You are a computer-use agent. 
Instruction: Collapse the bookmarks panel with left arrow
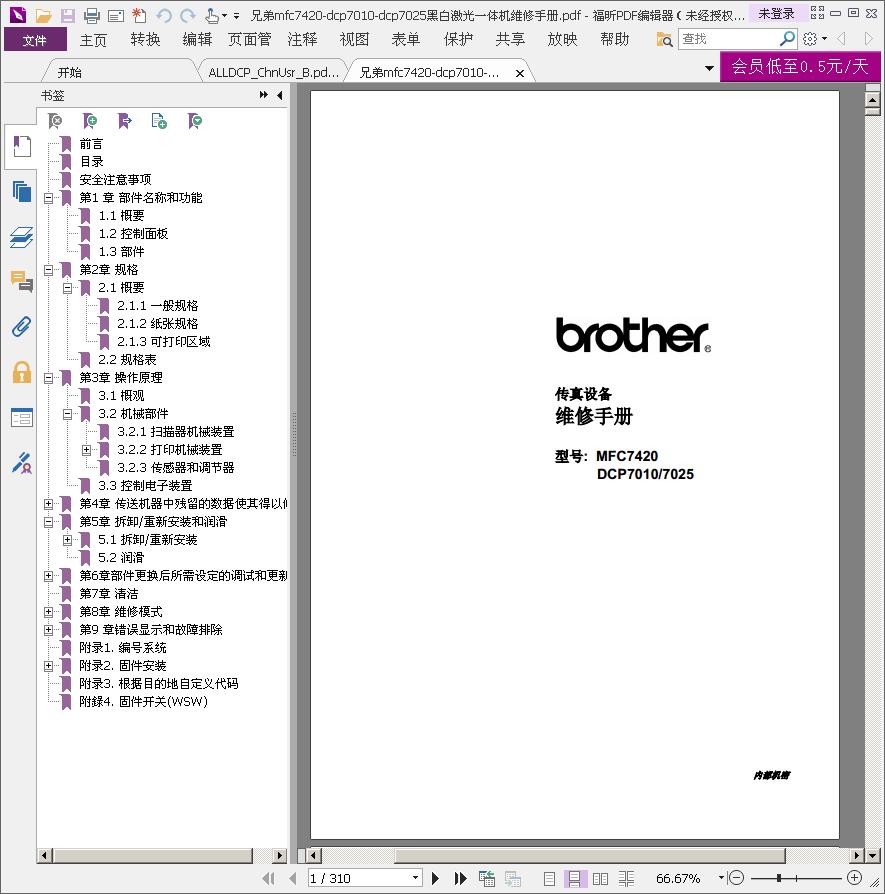(279, 95)
